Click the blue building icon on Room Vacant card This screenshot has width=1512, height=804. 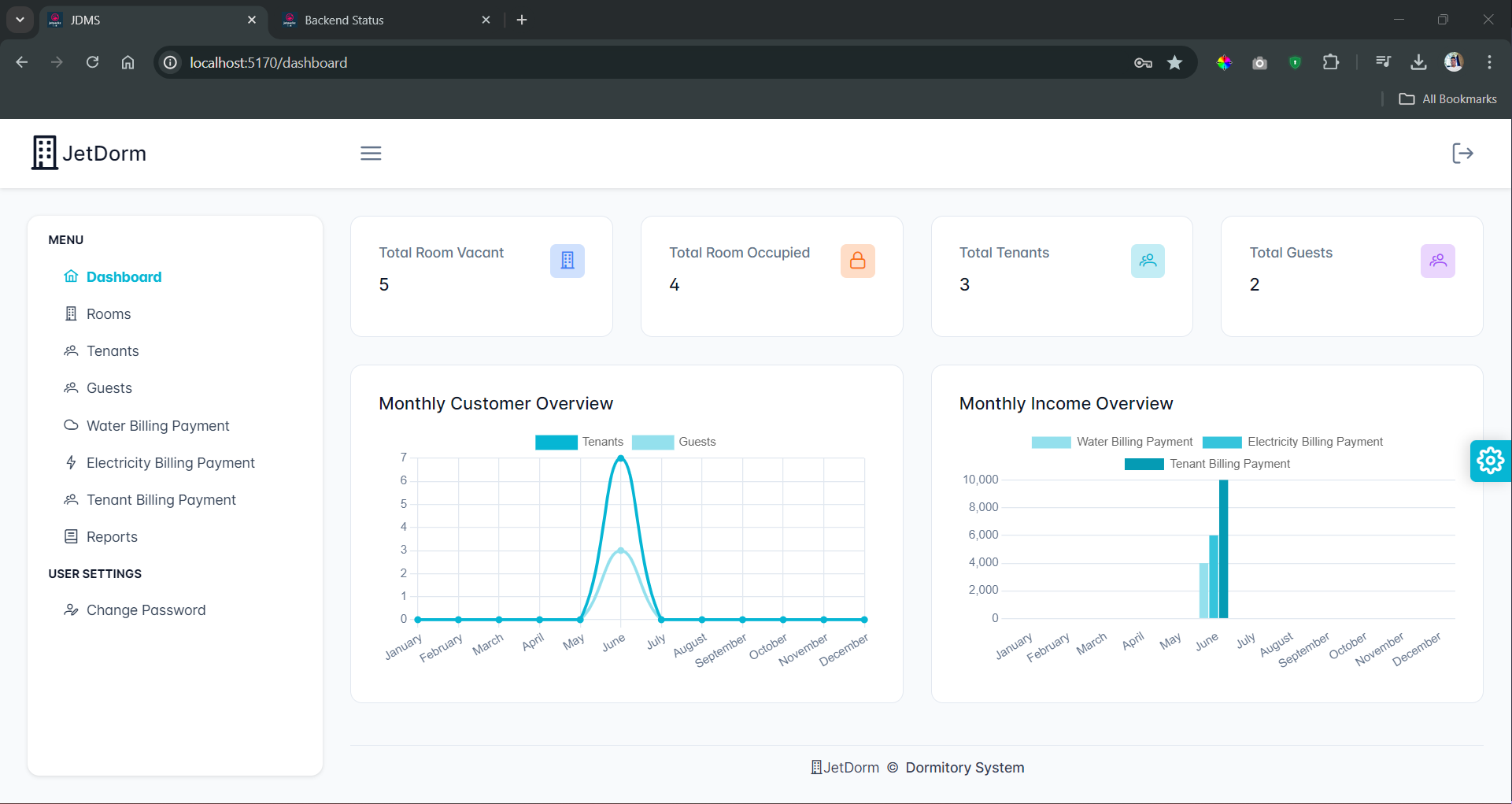pyautogui.click(x=567, y=261)
